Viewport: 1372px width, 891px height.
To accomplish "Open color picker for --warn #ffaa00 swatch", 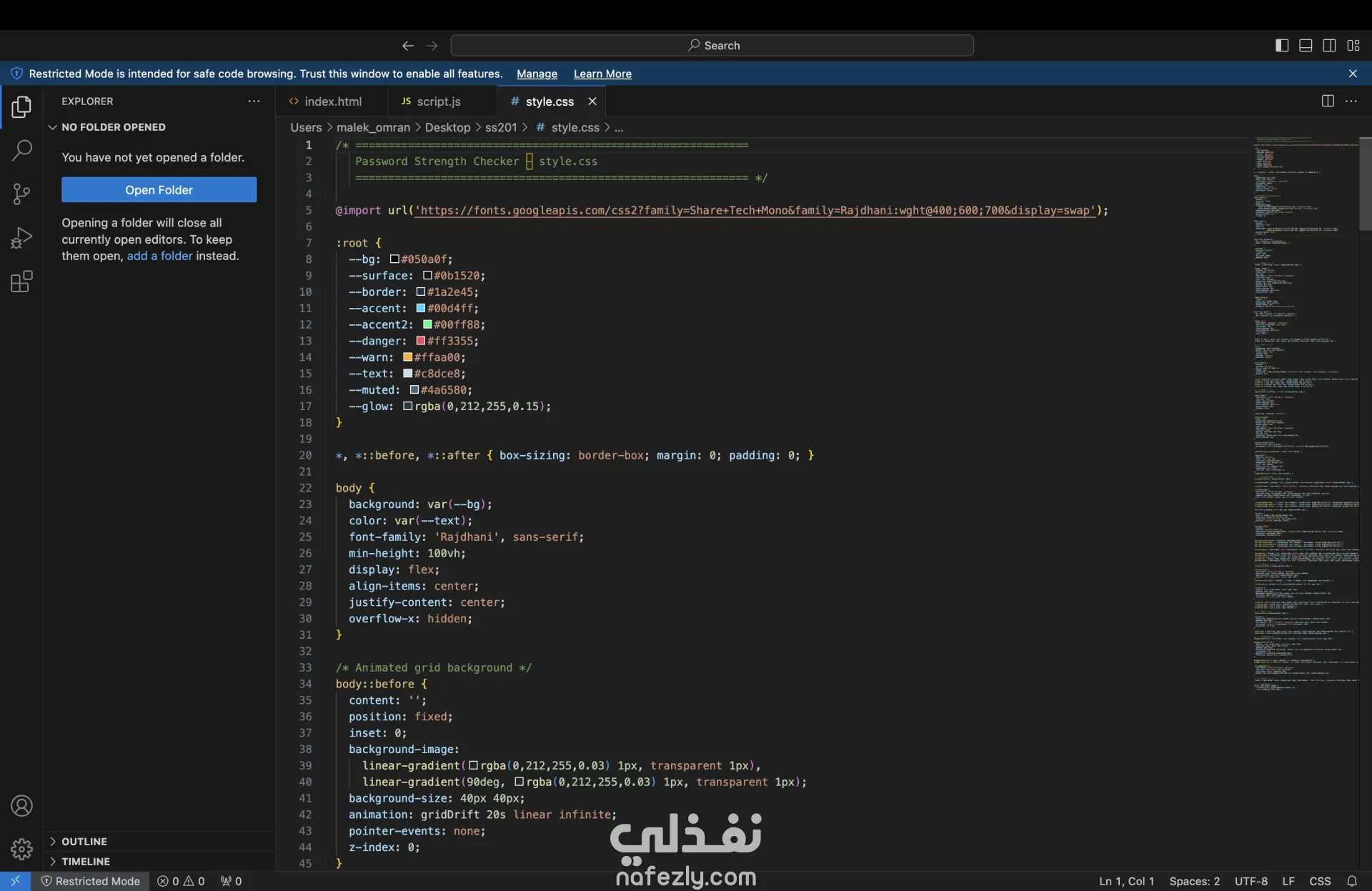I will tap(407, 357).
